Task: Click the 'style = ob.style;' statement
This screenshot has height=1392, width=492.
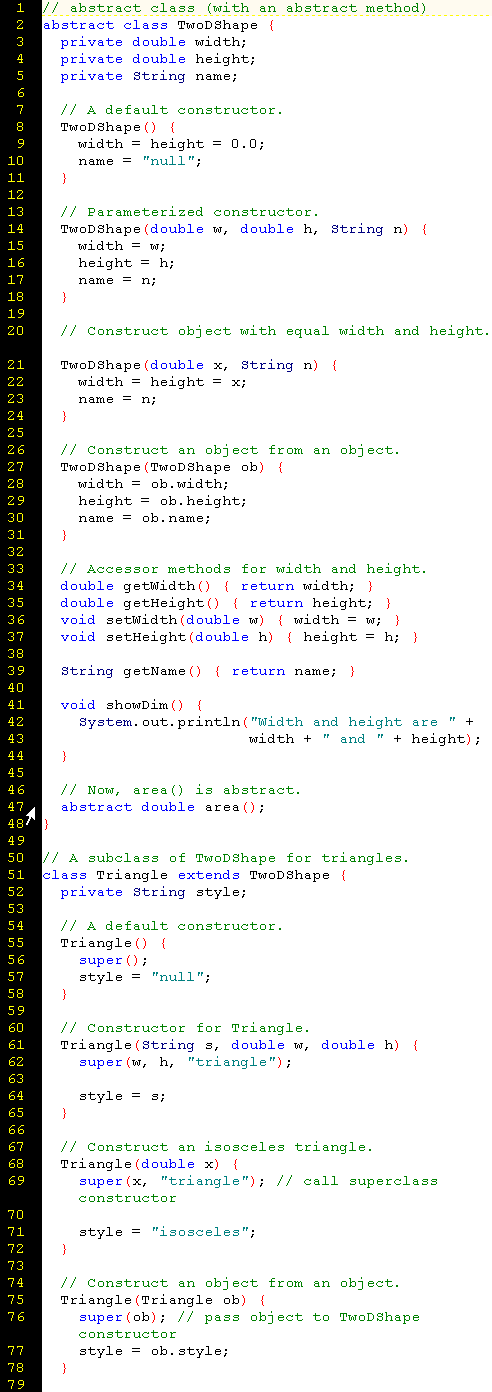Action: (x=154, y=1351)
